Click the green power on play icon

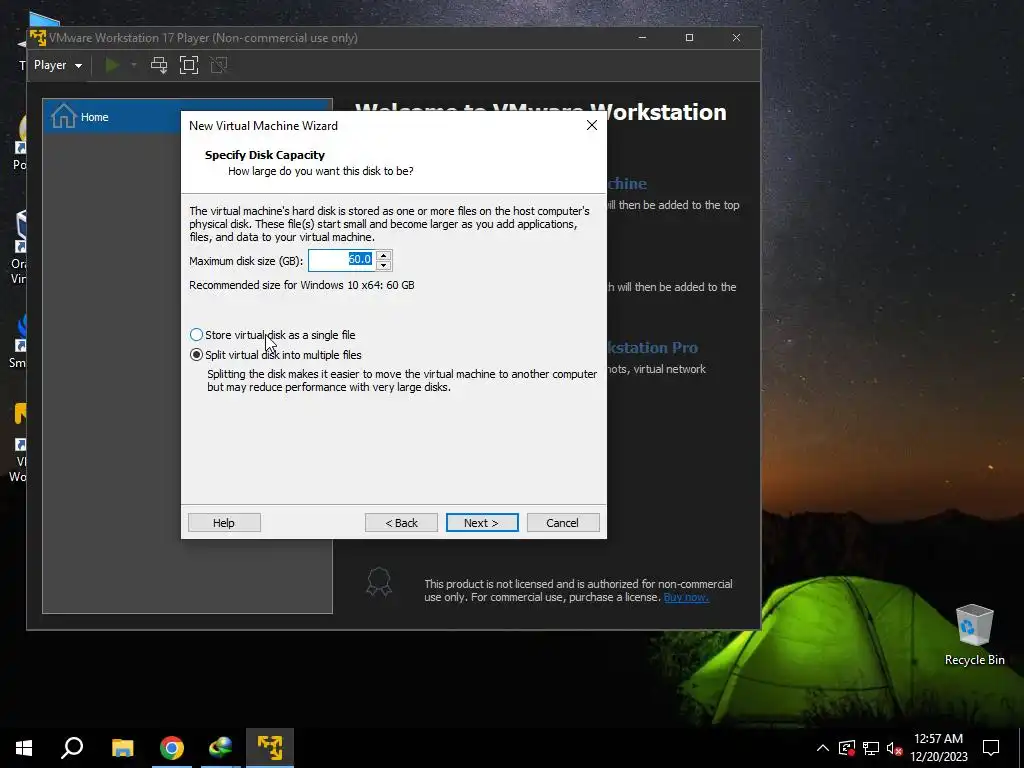112,65
